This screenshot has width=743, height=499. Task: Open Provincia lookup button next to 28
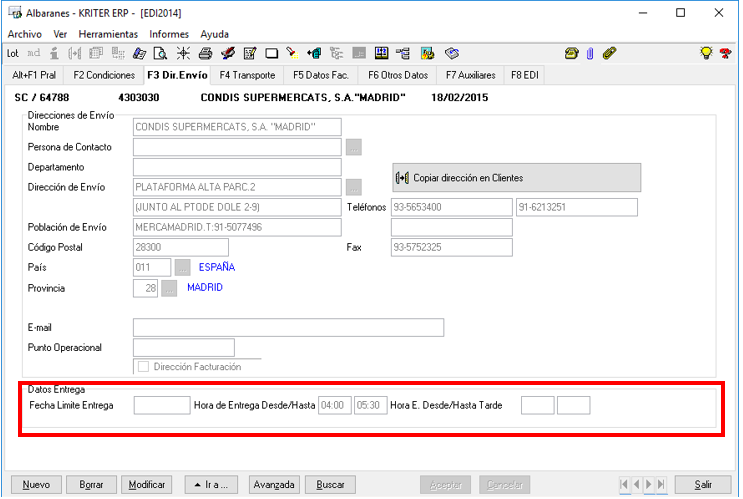point(169,288)
